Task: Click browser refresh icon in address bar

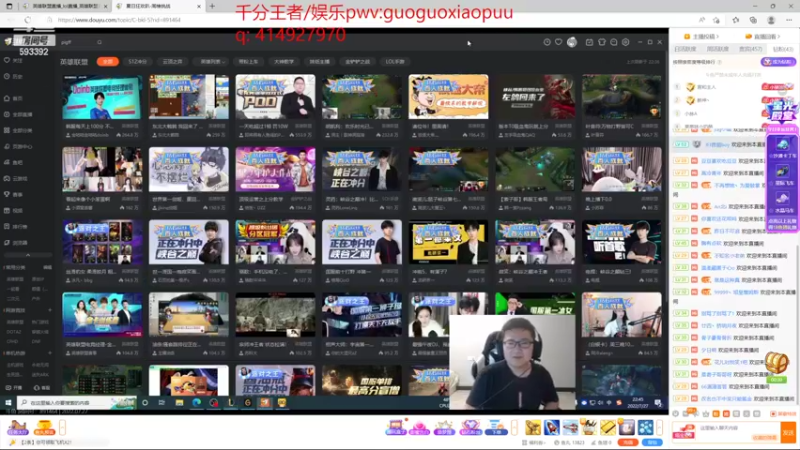Action: click(x=28, y=20)
